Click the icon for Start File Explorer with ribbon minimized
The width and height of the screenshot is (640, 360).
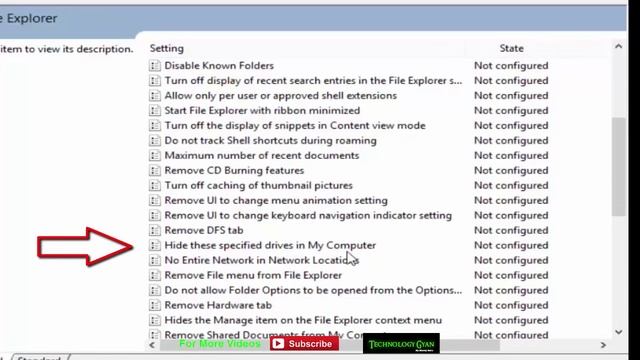(x=155, y=111)
